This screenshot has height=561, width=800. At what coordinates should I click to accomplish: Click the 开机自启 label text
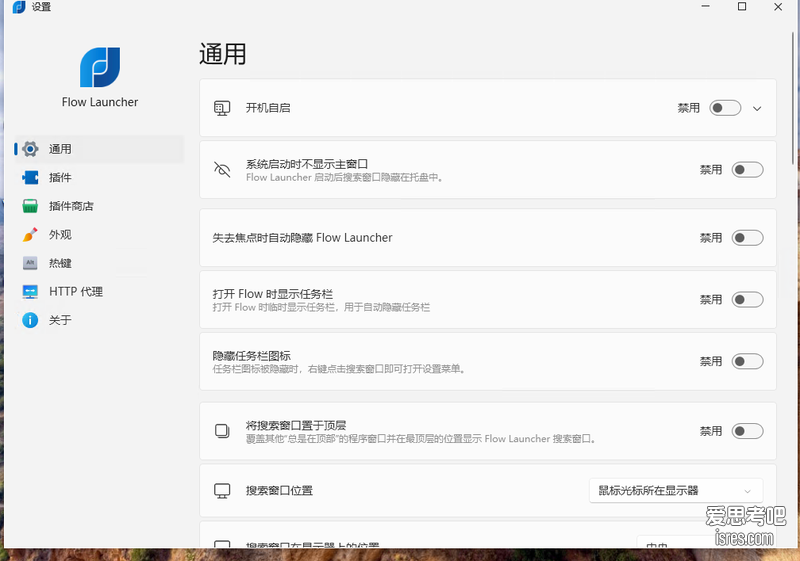[268, 108]
